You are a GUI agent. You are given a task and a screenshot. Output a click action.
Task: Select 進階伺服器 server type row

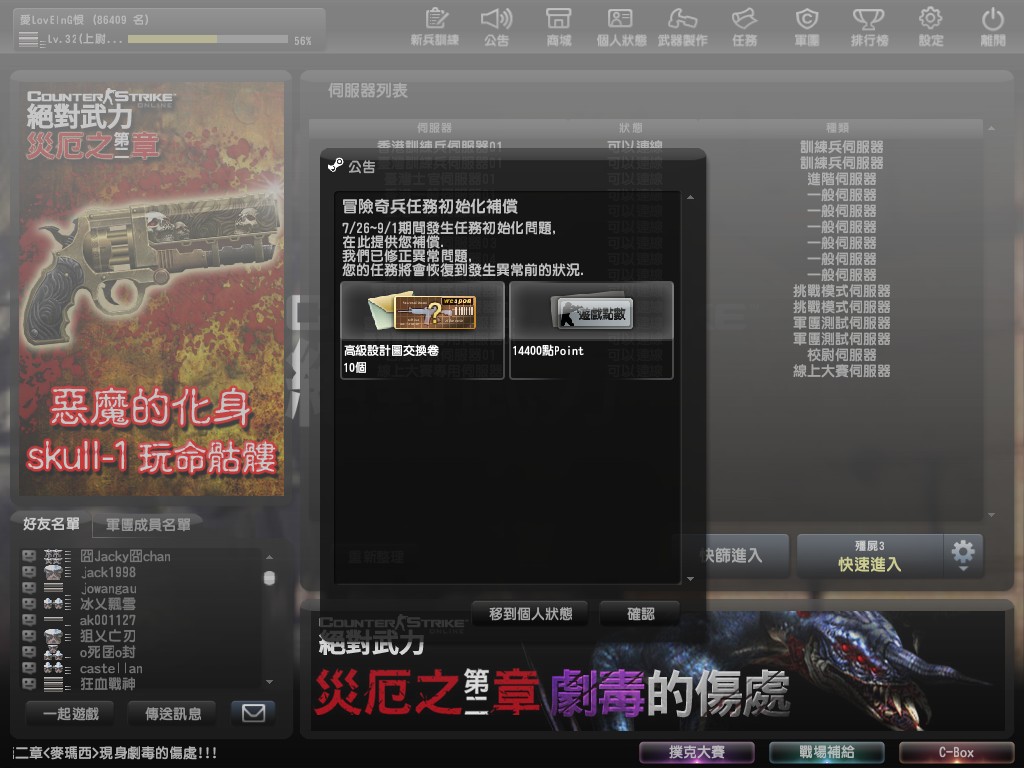(841, 179)
